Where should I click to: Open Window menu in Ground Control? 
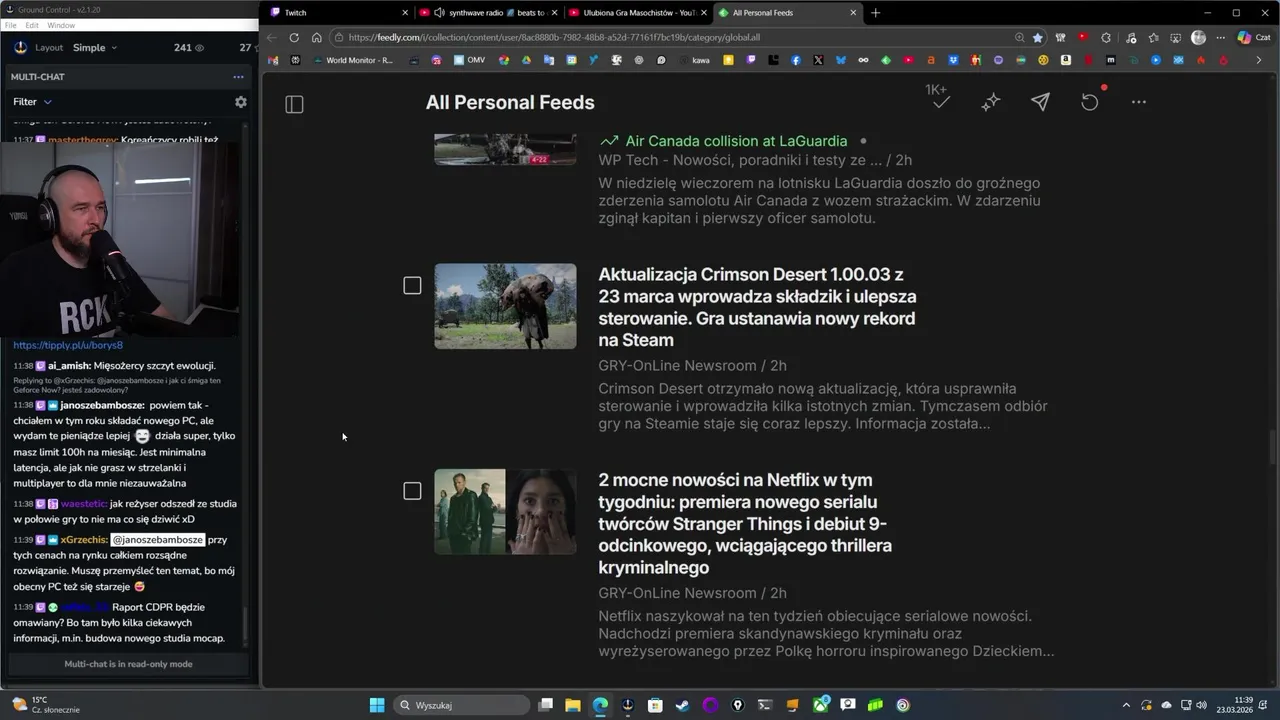tap(61, 25)
